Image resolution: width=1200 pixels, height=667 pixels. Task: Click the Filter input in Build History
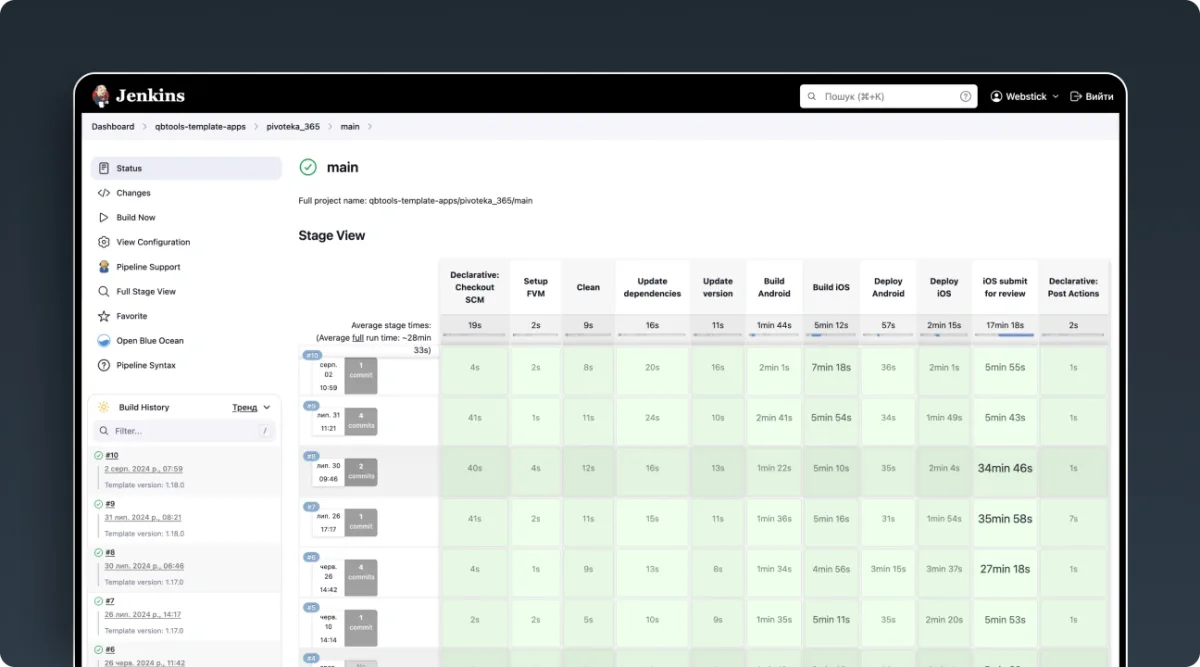(x=183, y=431)
